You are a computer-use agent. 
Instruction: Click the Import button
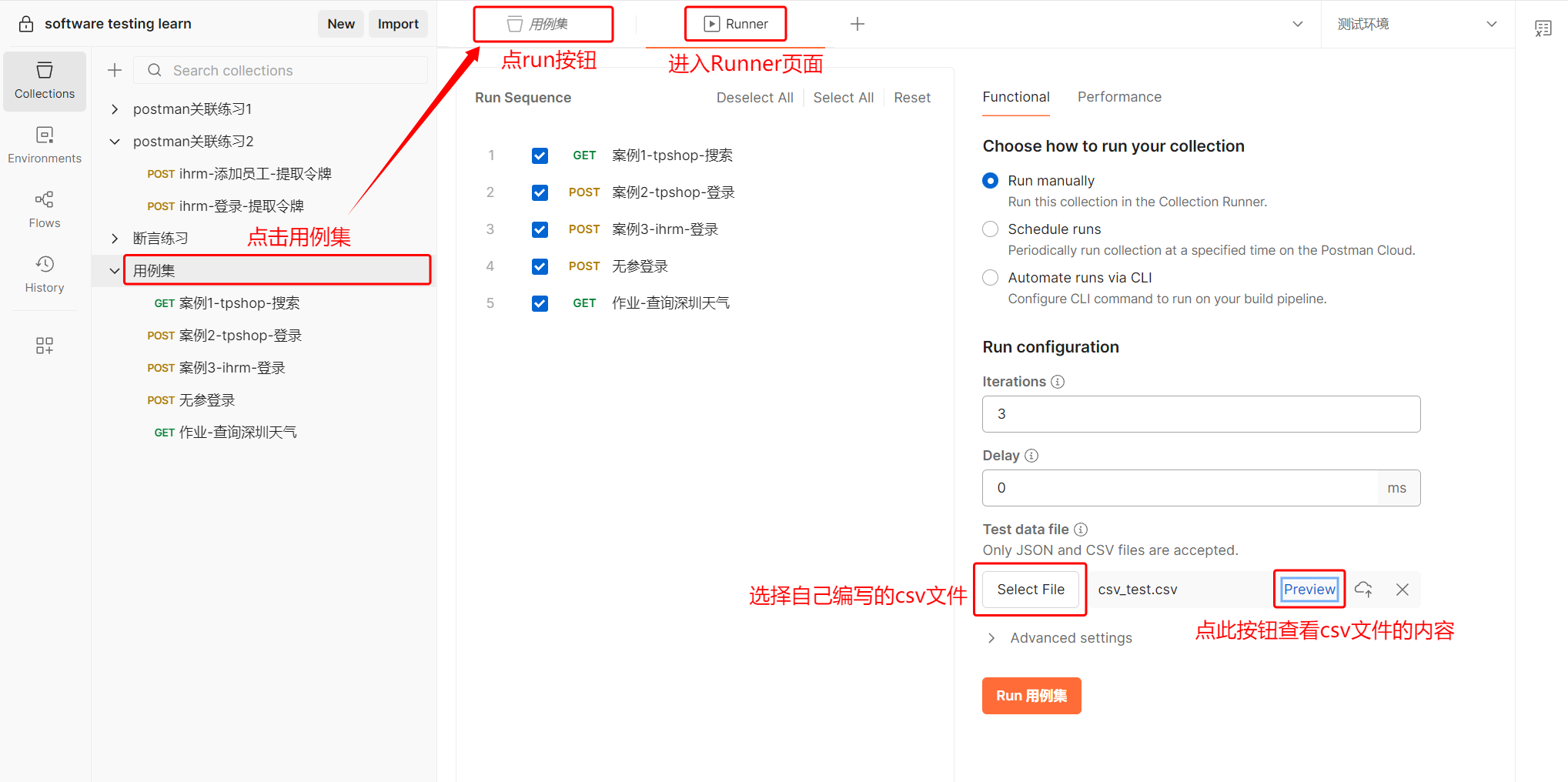(398, 24)
